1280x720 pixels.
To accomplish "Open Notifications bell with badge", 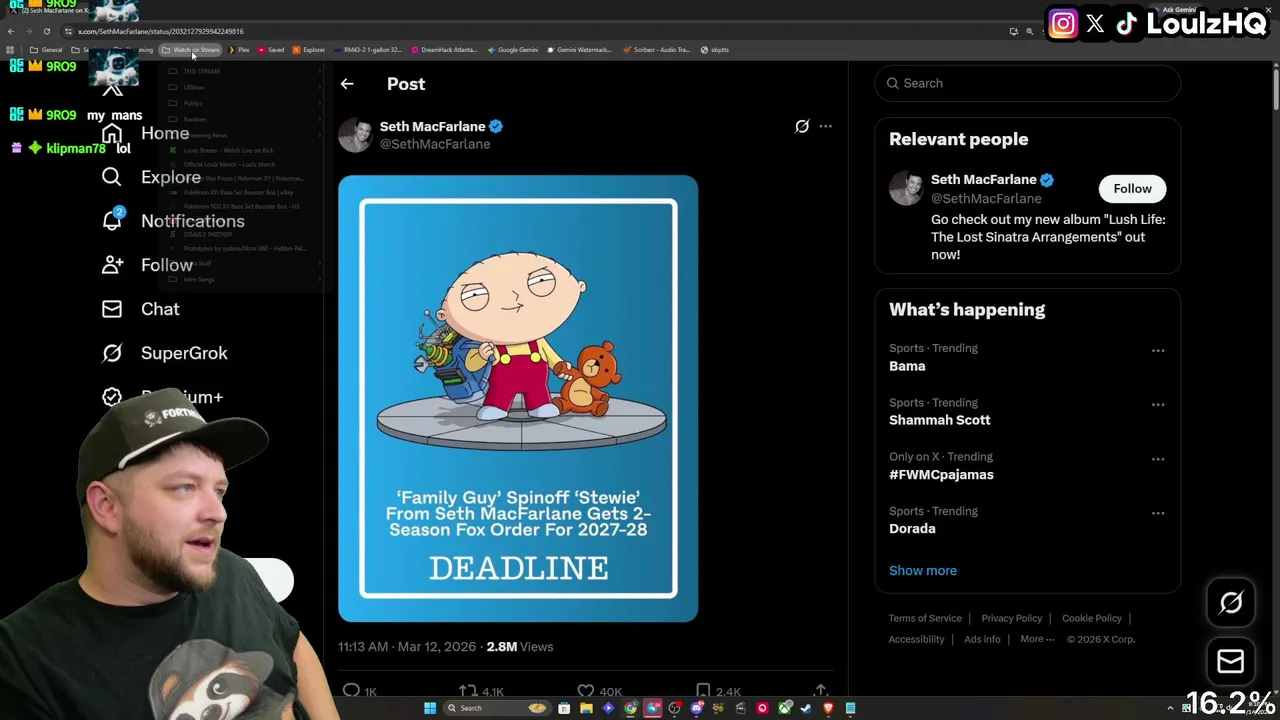I will coord(112,220).
